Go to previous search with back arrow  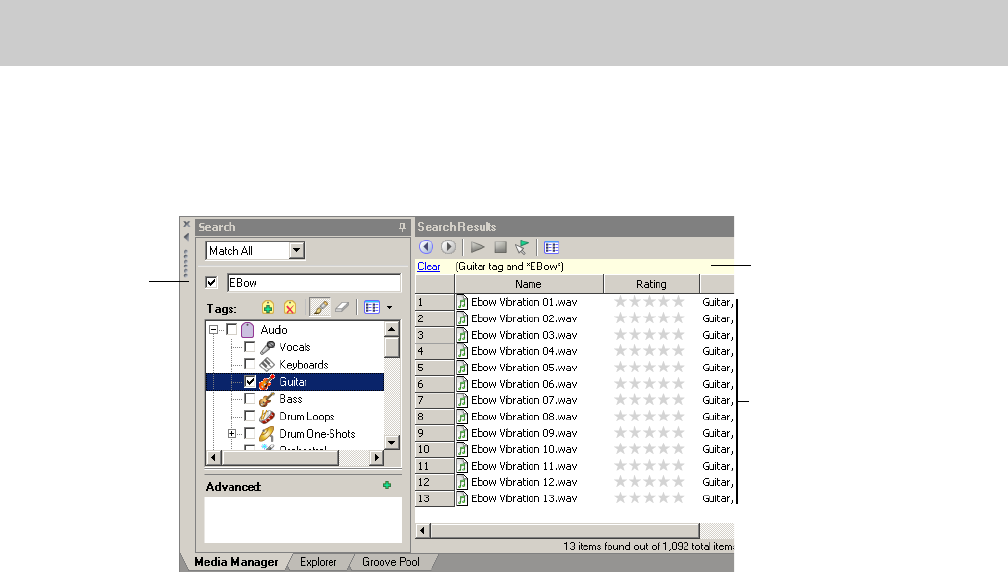[x=426, y=247]
